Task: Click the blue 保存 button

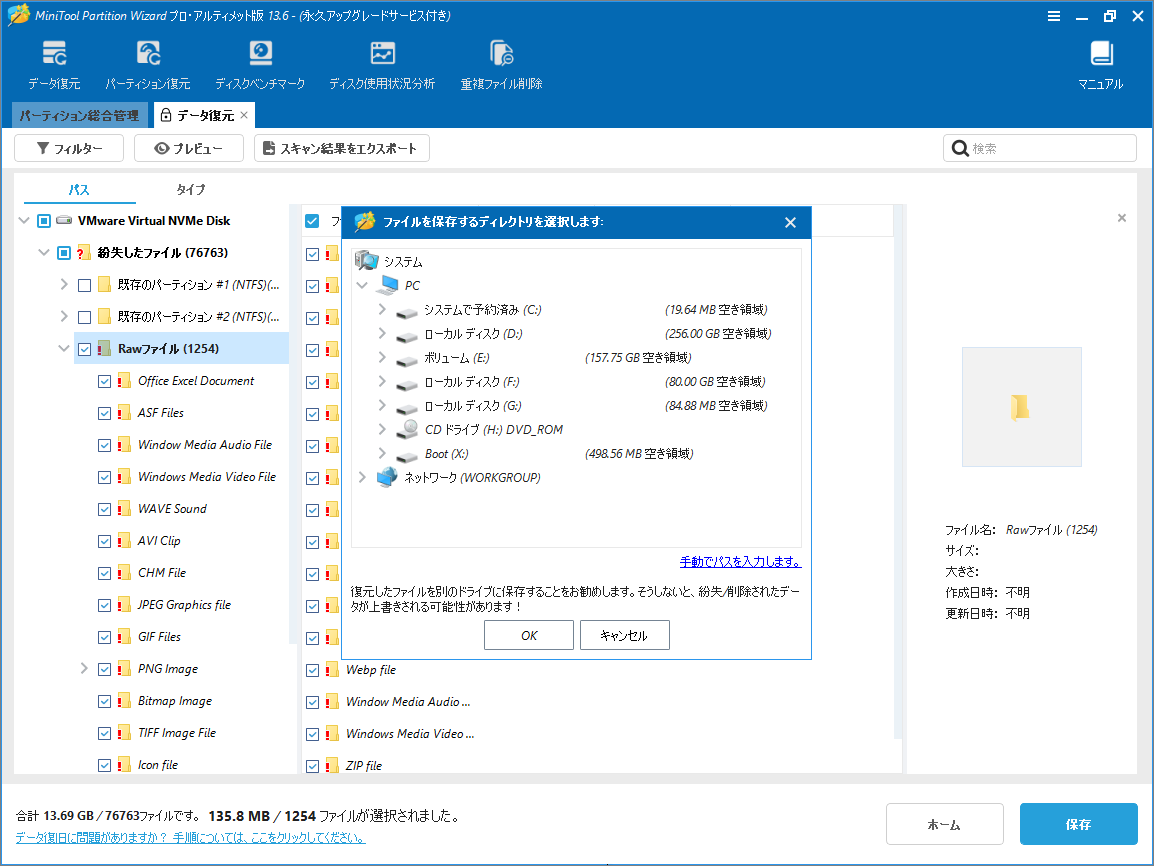Action: (x=1078, y=825)
